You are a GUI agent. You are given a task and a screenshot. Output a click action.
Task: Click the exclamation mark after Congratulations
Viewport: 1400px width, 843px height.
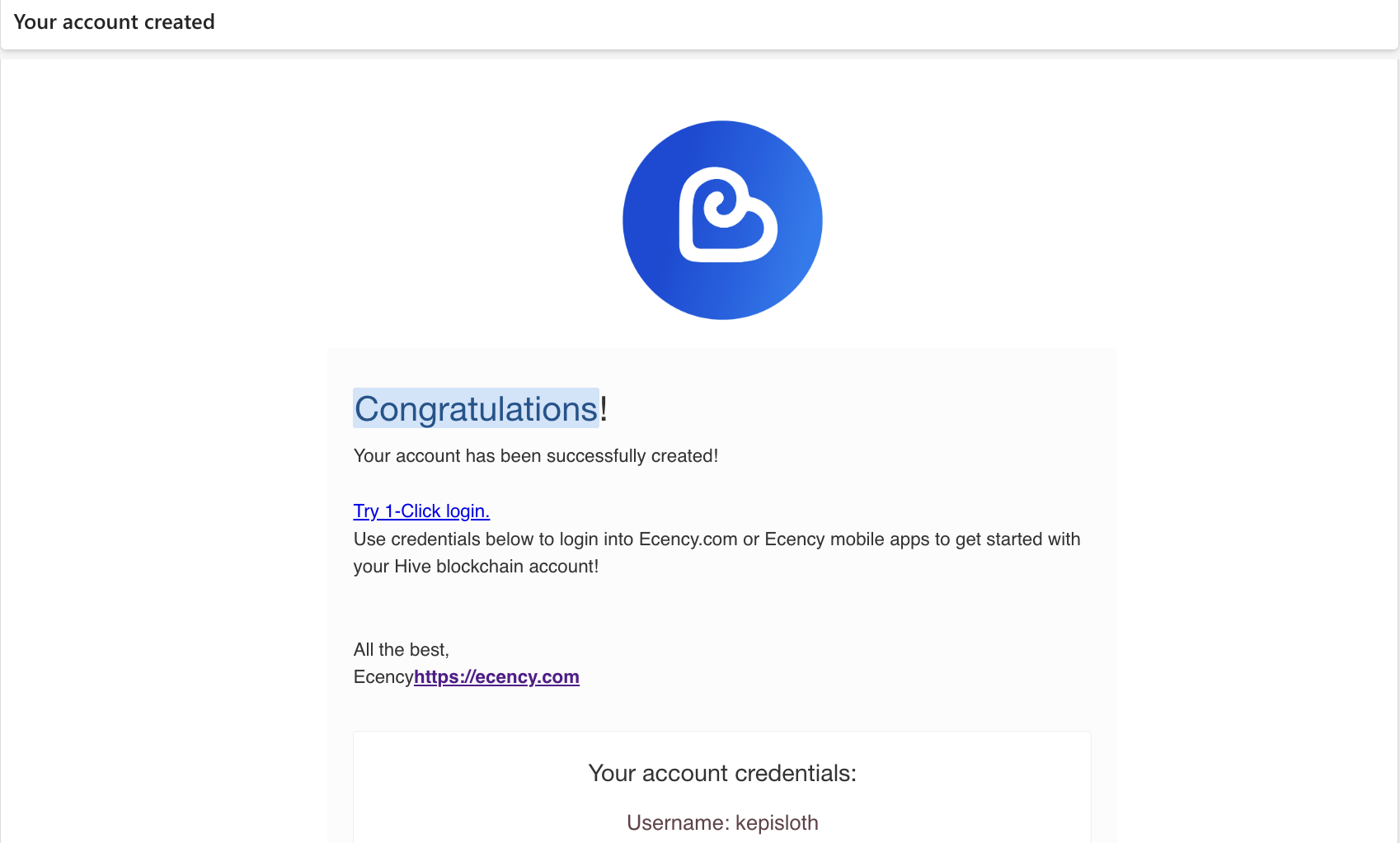click(604, 408)
